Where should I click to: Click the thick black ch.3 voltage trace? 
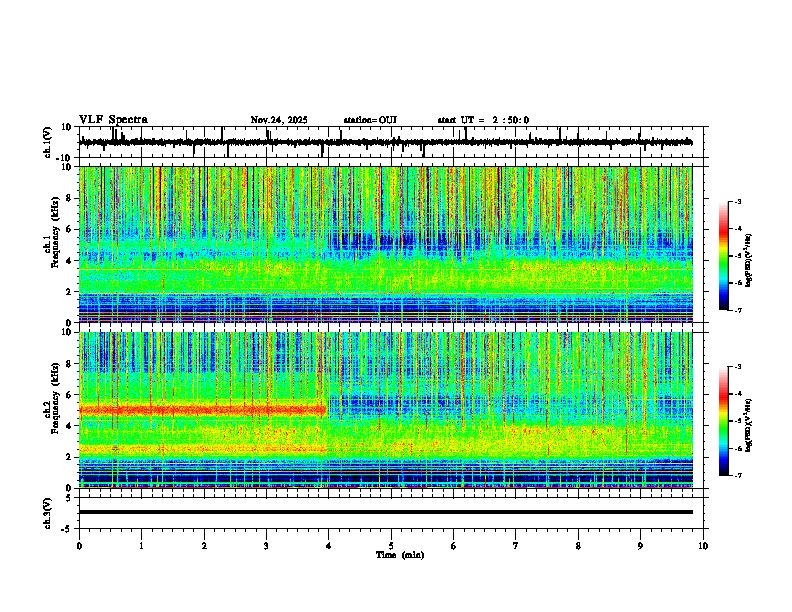[385, 512]
